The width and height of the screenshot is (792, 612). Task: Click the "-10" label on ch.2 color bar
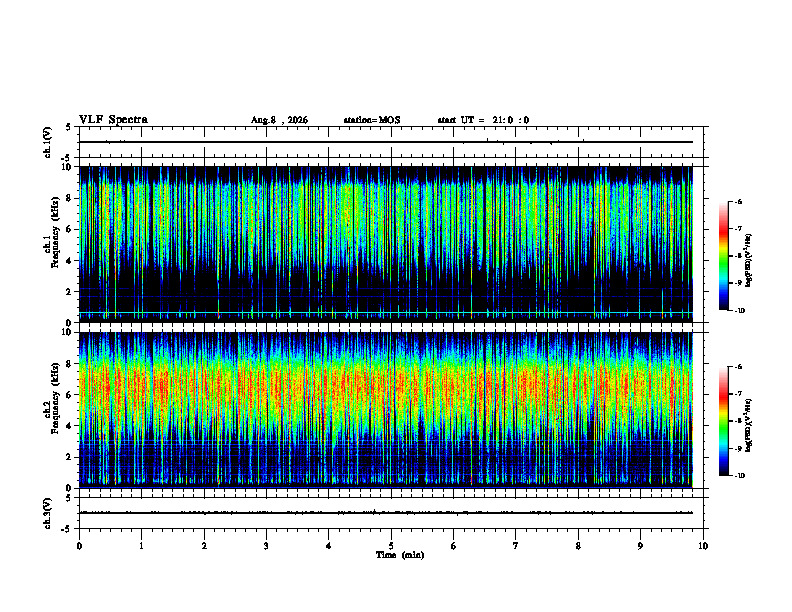click(738, 476)
